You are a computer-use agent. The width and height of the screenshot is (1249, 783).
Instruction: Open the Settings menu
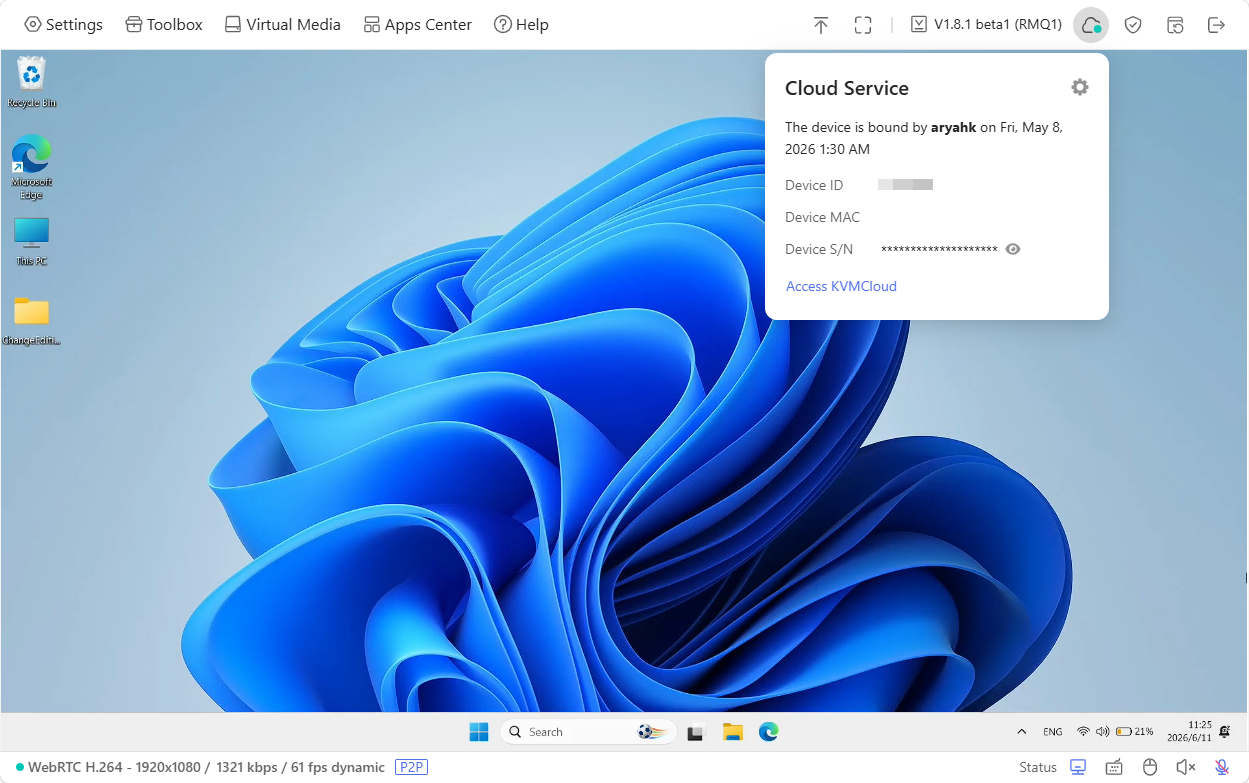pos(63,25)
